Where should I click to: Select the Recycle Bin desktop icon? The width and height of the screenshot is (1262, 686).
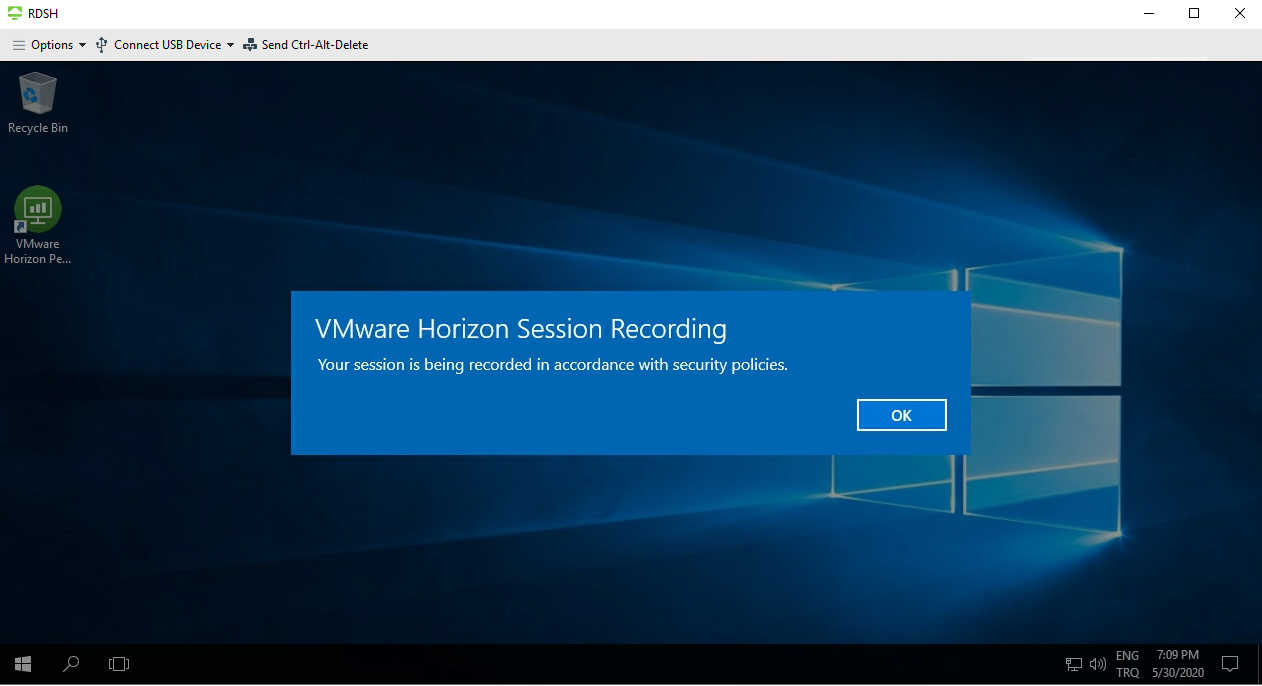tap(38, 103)
